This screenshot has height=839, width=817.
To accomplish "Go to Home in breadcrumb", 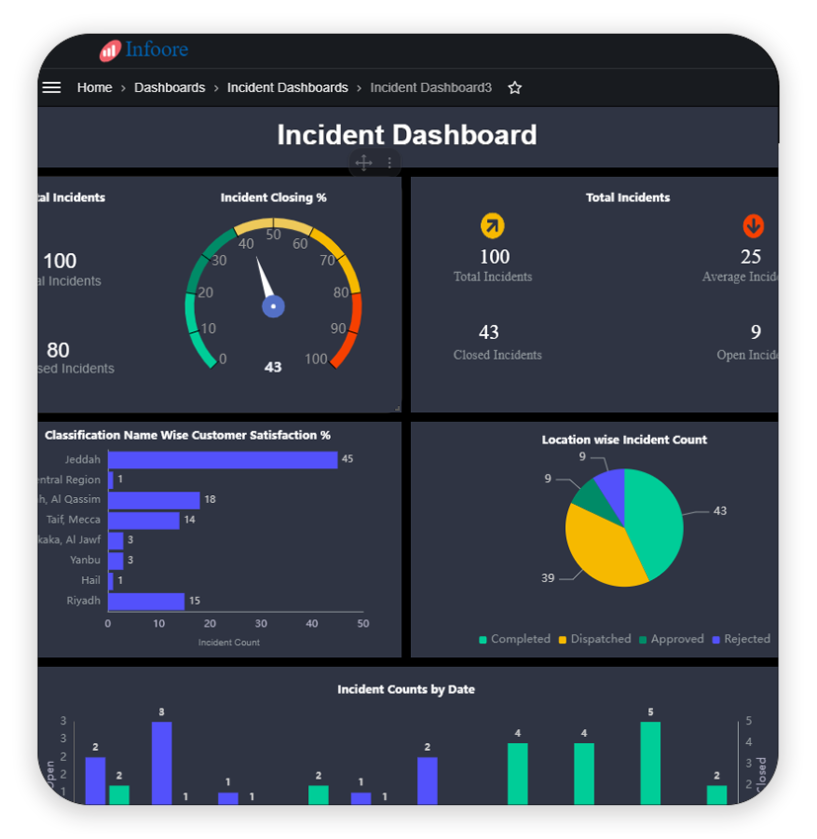I will pos(94,88).
